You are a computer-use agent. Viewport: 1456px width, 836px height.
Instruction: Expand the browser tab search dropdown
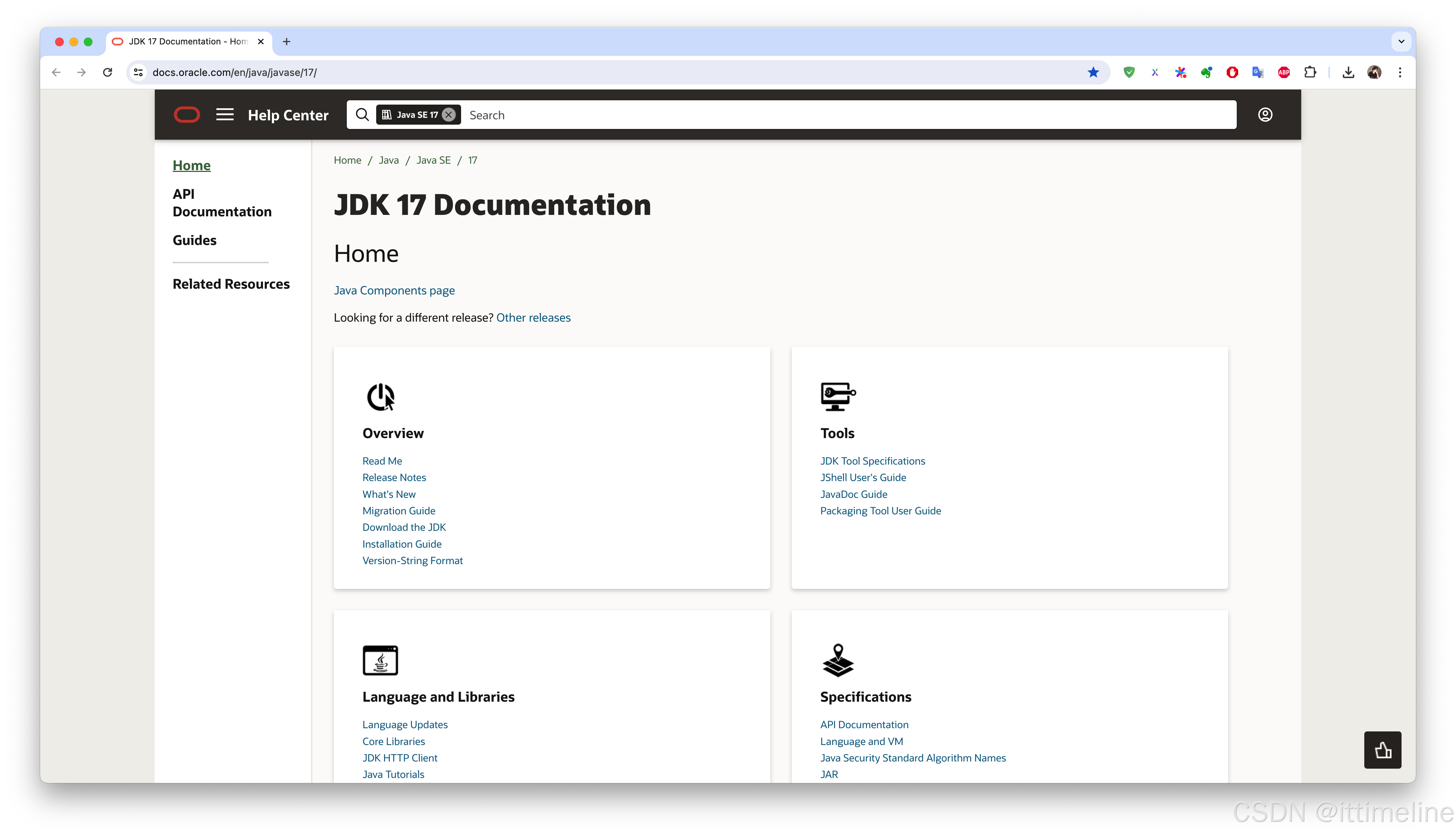[x=1401, y=41]
